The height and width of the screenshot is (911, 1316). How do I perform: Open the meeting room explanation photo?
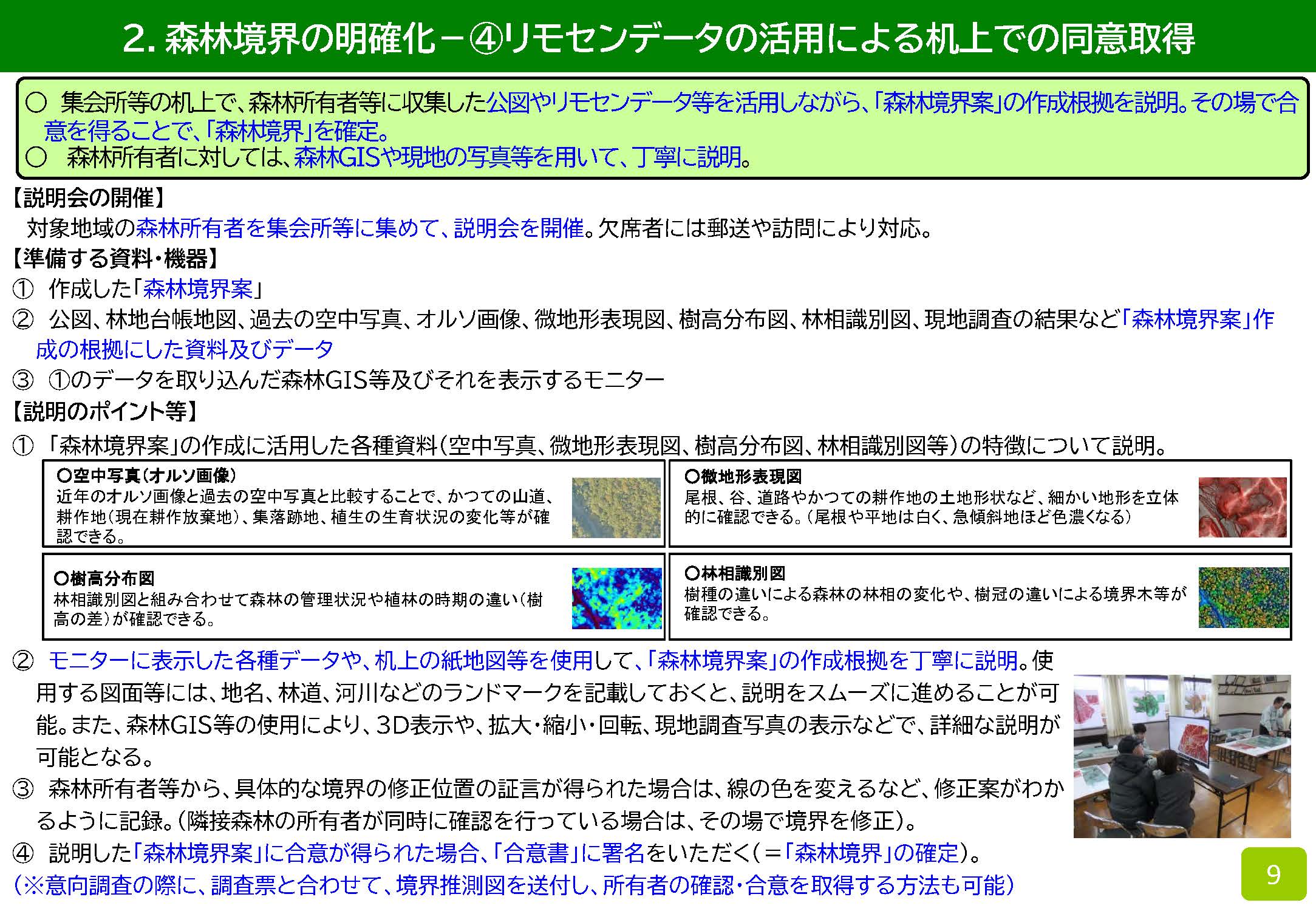1182,756
